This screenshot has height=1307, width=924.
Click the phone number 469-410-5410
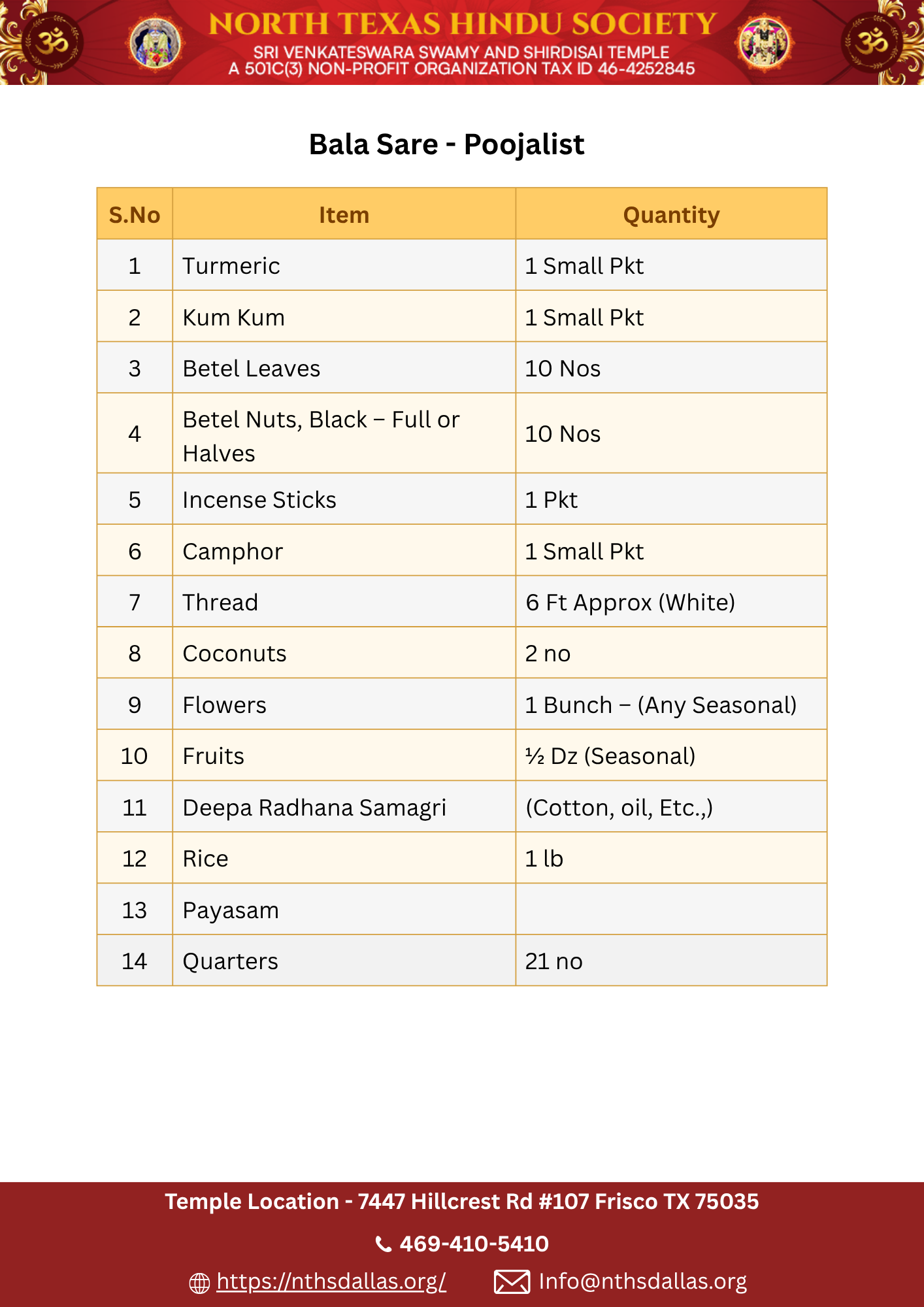click(474, 1244)
